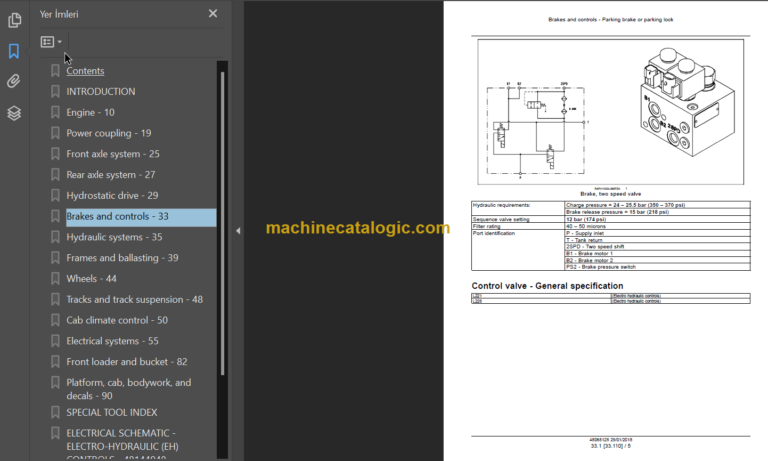Click bookmark icon next to Power coupling
The image size is (768, 461).
(x=55, y=133)
